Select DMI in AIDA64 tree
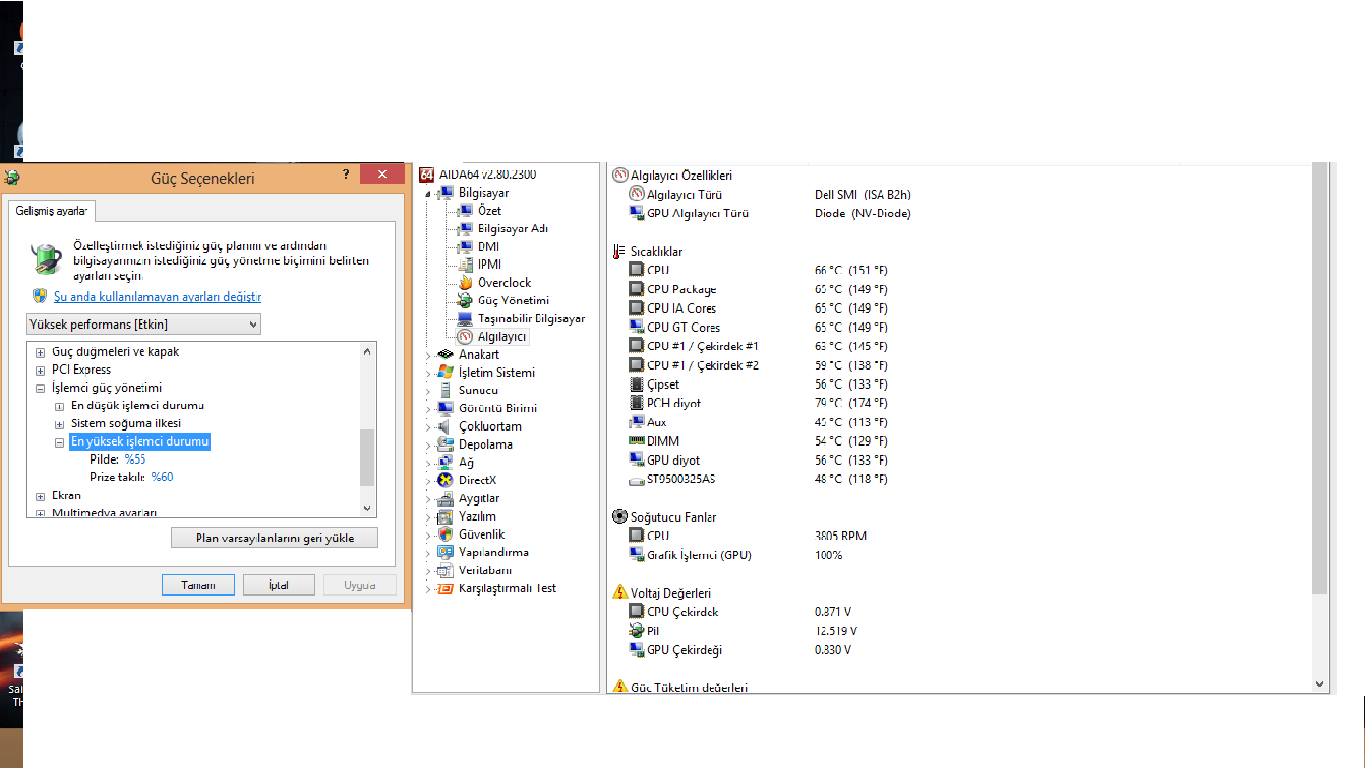Screen dimensions: 1366x768 click(488, 247)
